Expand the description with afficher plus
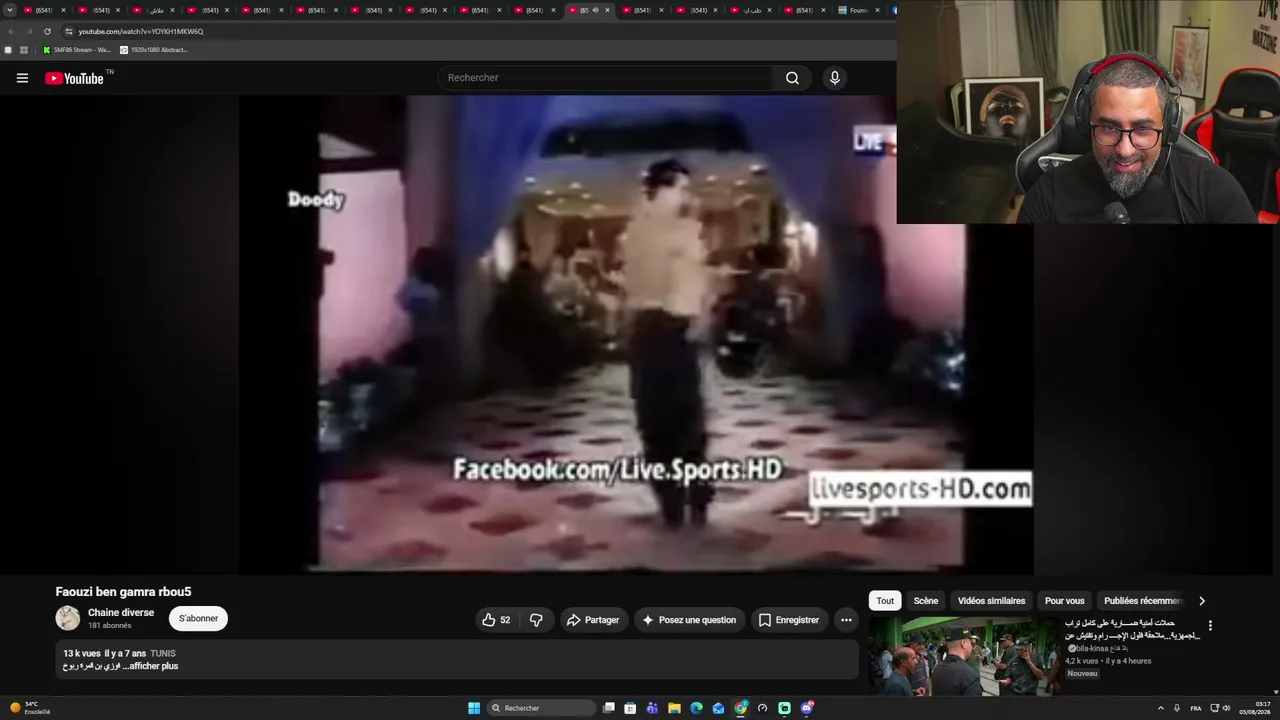 point(154,666)
